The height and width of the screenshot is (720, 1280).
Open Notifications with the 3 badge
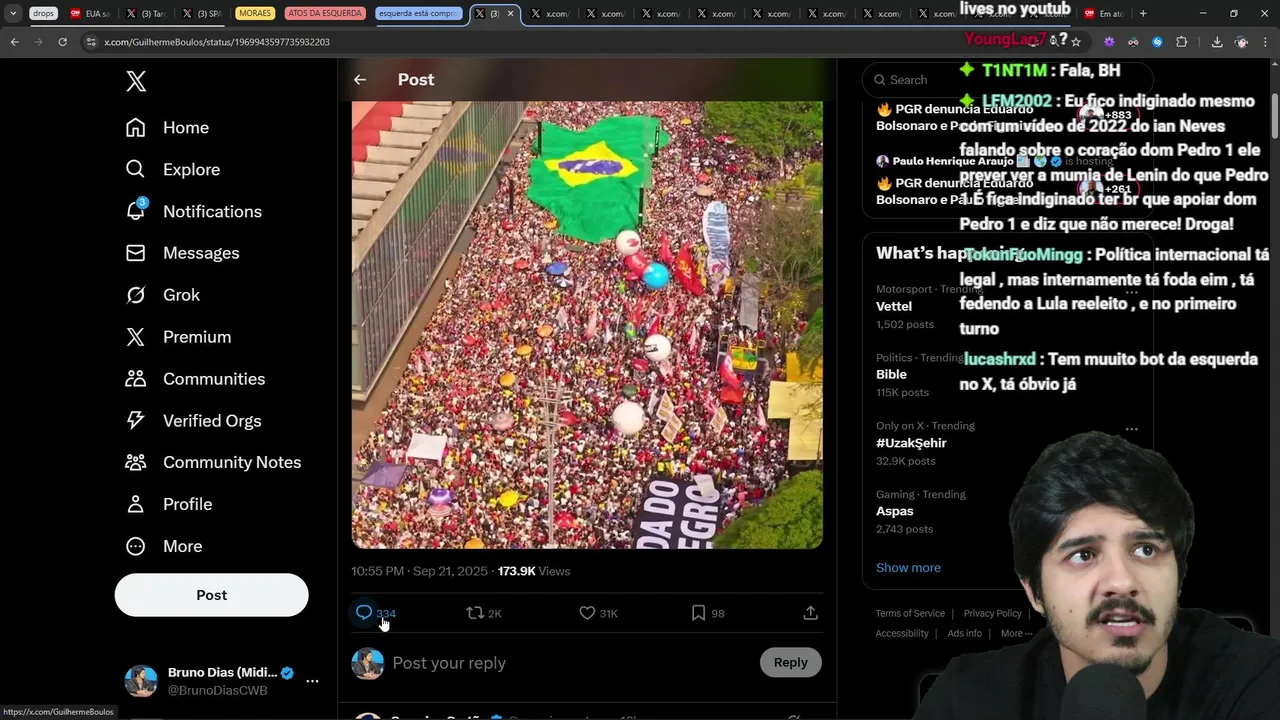tap(193, 212)
